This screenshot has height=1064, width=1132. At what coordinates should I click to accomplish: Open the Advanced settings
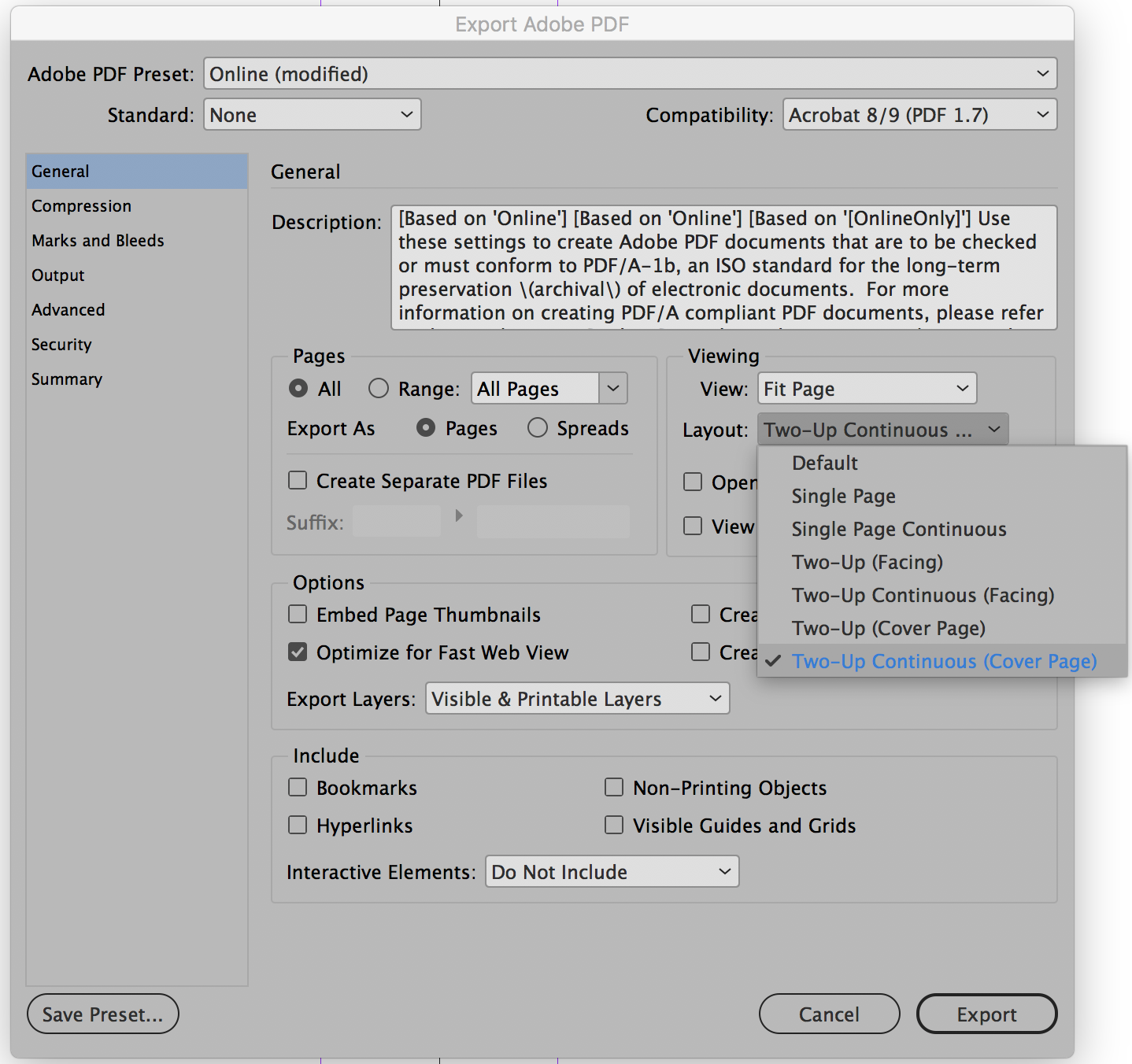[x=137, y=310]
